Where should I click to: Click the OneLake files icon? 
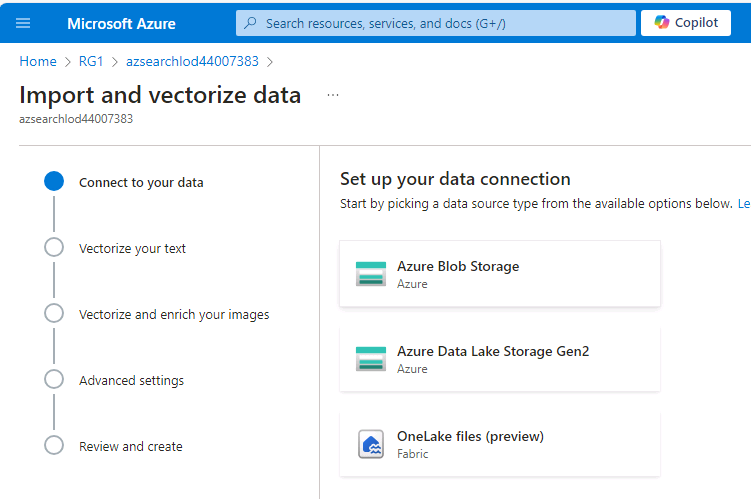click(x=371, y=444)
